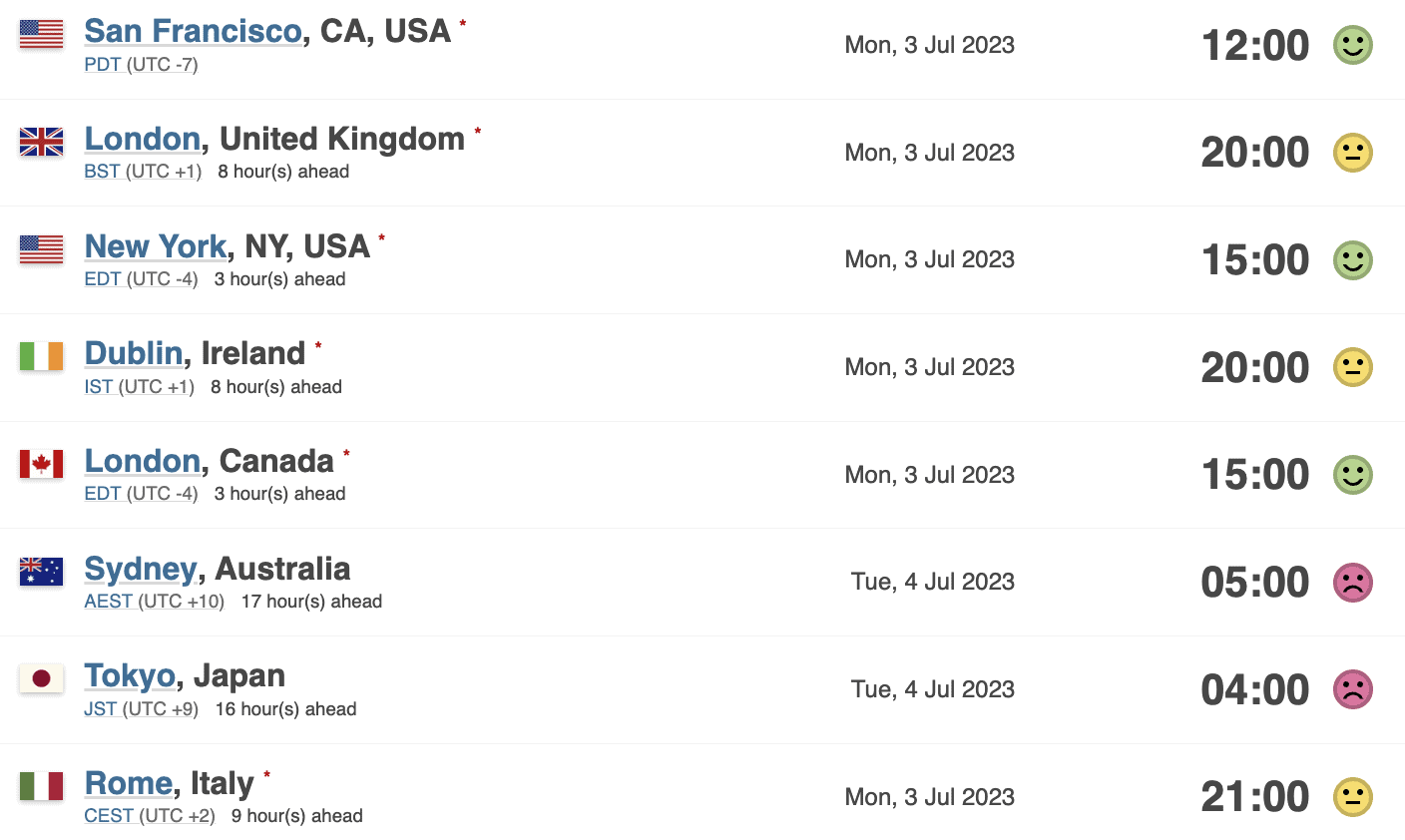Click the Canada flag icon
The width and height of the screenshot is (1405, 840).
pos(41,464)
